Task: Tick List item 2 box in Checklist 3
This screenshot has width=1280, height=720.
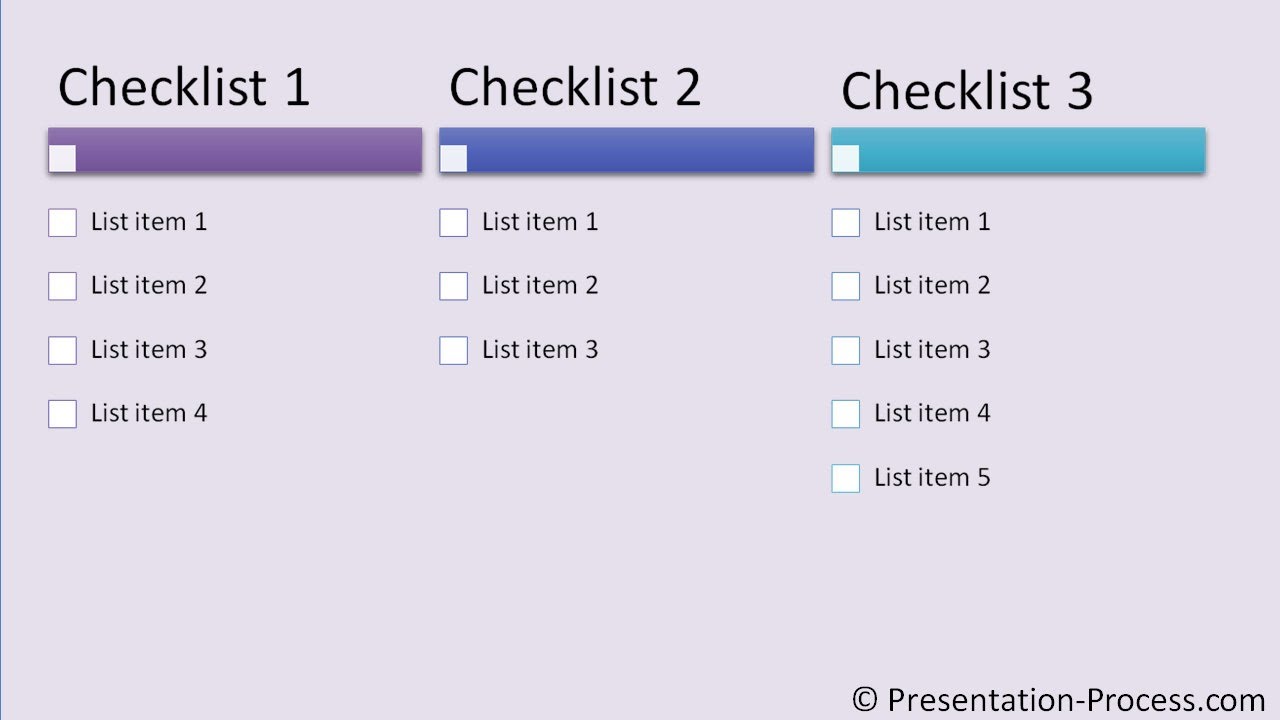Action: pos(845,287)
